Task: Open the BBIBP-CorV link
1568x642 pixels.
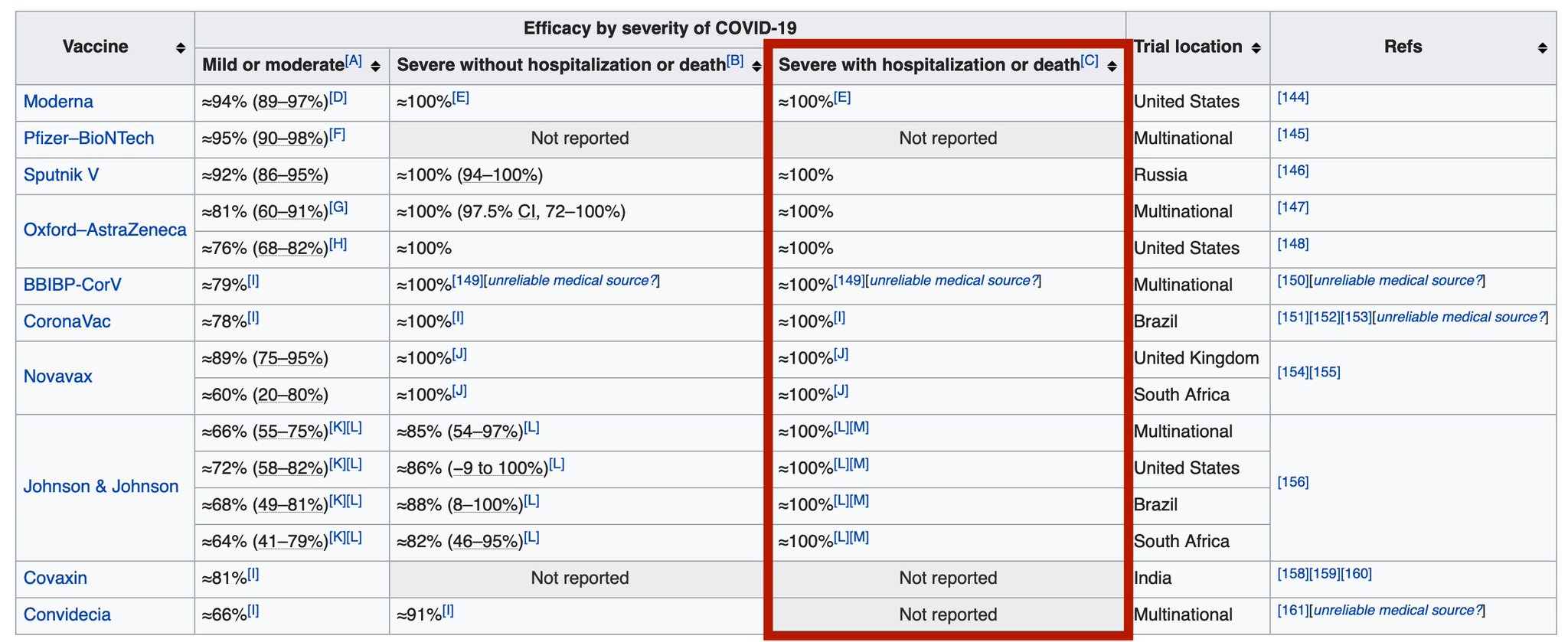Action: coord(73,285)
